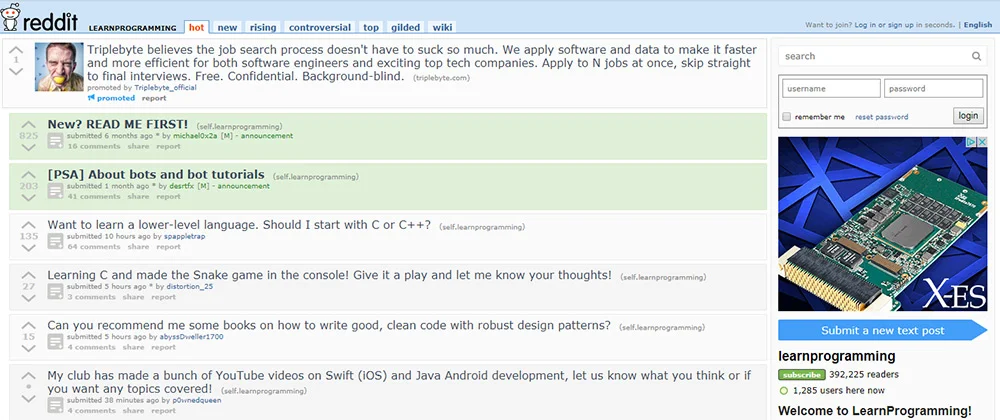Open the Log in link in header
The image size is (1000, 420).
[x=865, y=25]
